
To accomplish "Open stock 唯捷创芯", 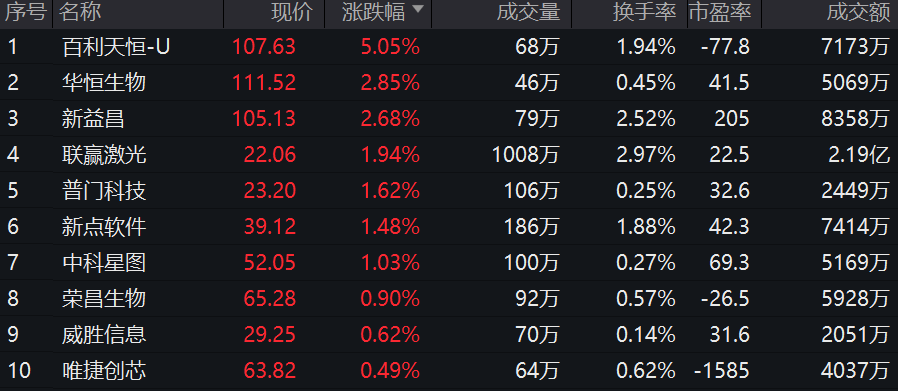I will pyautogui.click(x=104, y=371).
